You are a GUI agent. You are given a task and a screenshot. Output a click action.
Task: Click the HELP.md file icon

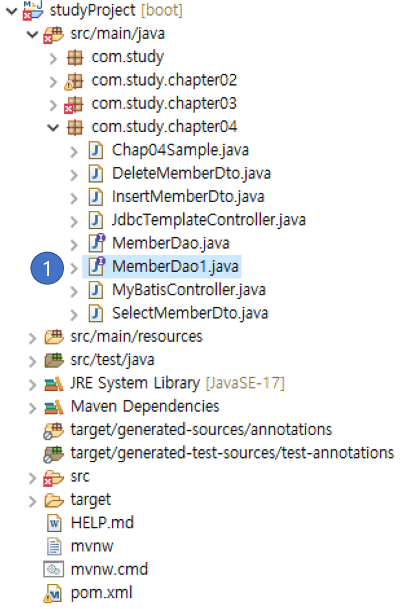[x=54, y=523]
